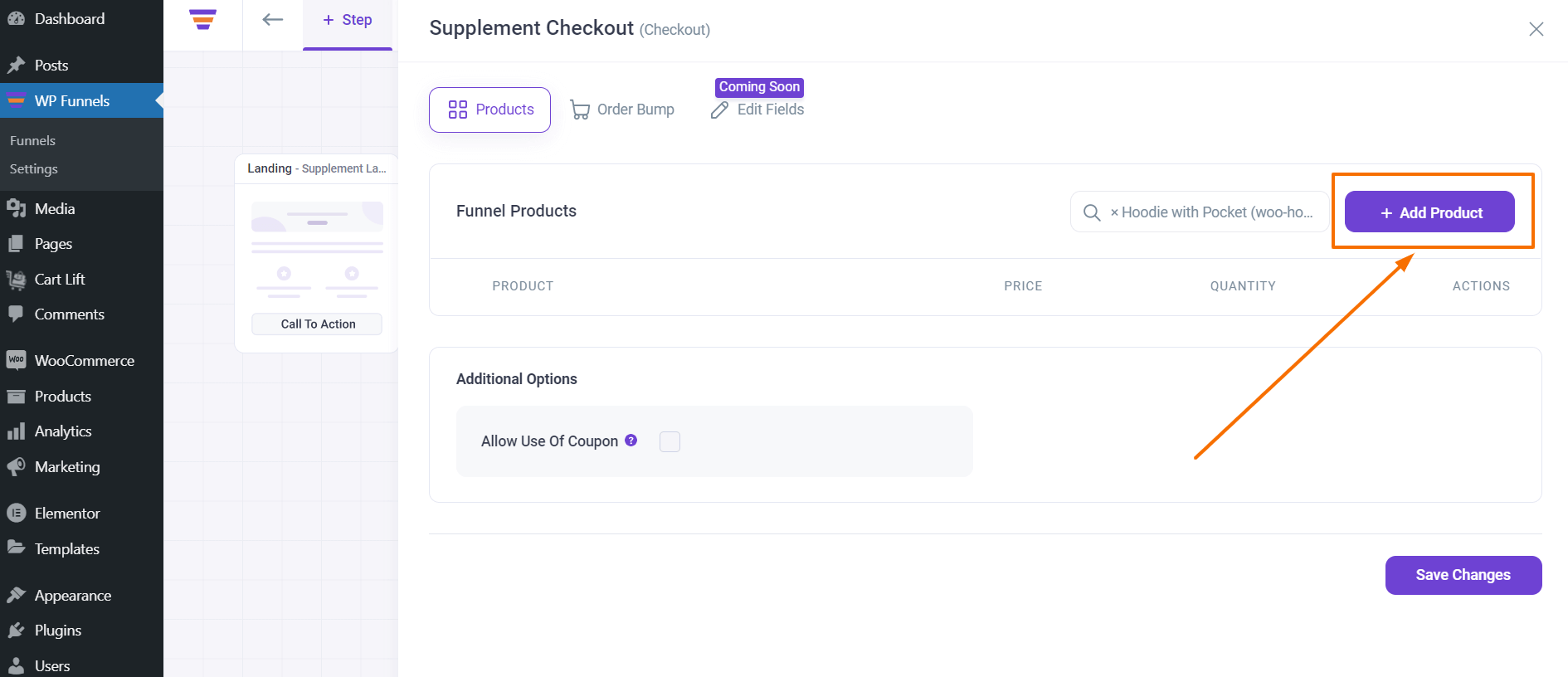The height and width of the screenshot is (677, 1568).
Task: Click the PRODUCT column header
Action: click(523, 286)
